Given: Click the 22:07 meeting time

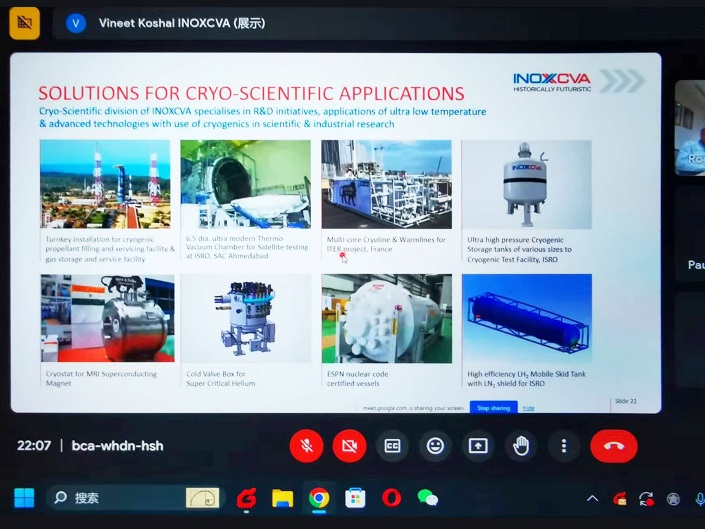Looking at the screenshot, I should [x=34, y=446].
